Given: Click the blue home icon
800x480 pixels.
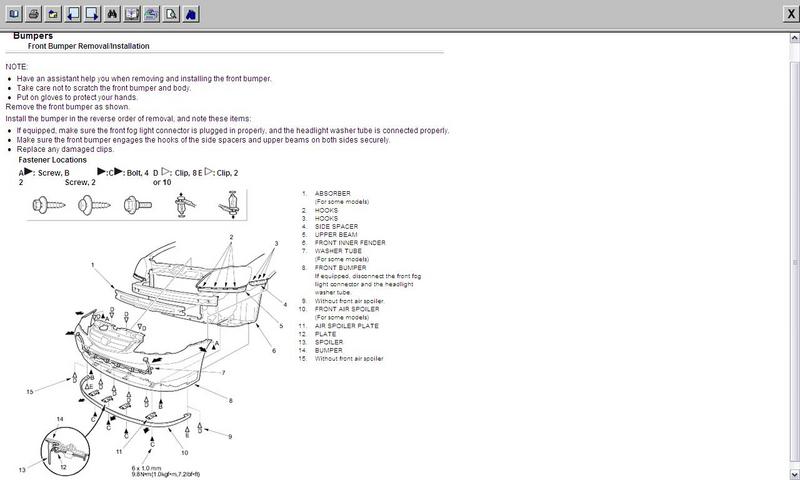Looking at the screenshot, I should [x=191, y=14].
